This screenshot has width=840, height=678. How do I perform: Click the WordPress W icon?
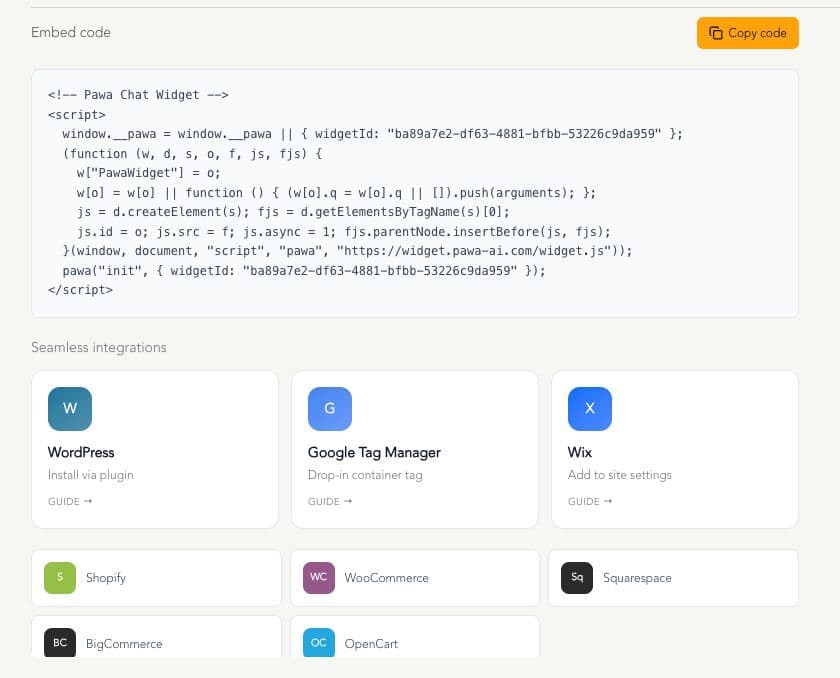pos(70,409)
